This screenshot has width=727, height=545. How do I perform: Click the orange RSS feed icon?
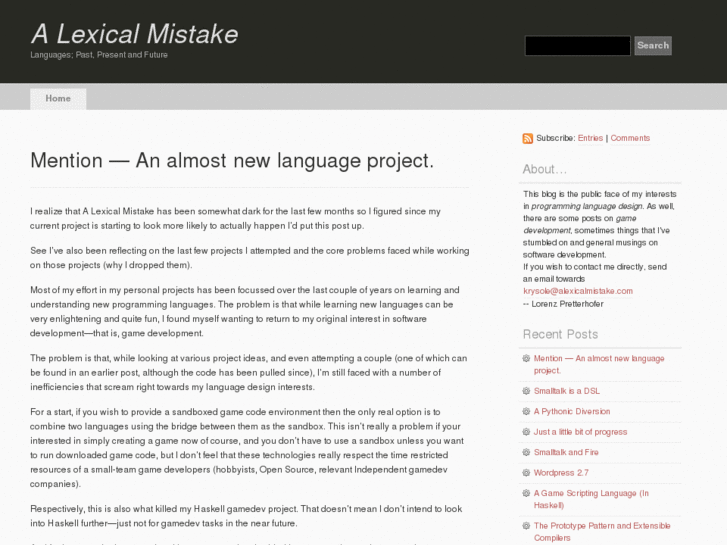tap(528, 138)
